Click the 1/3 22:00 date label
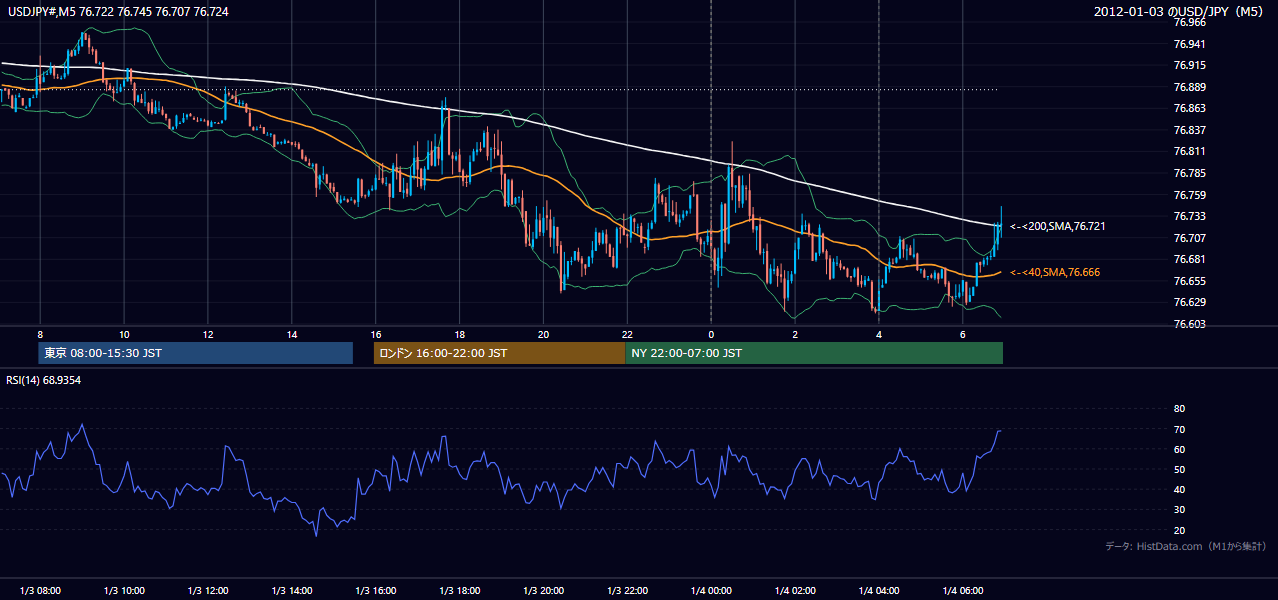 tap(627, 590)
